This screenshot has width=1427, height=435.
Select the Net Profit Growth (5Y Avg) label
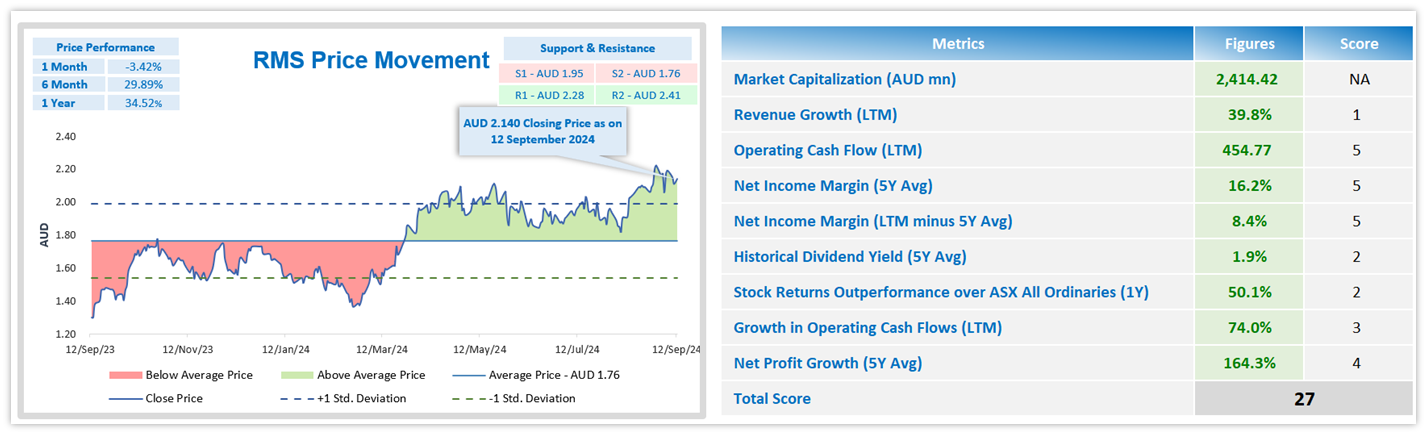tap(828, 362)
